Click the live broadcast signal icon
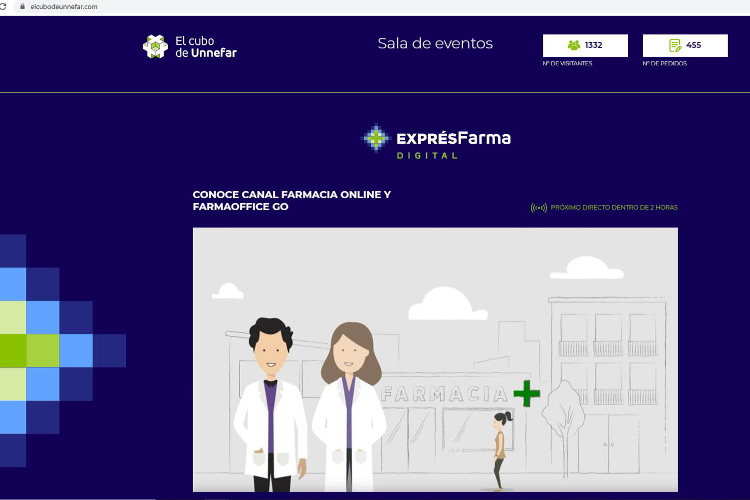The height and width of the screenshot is (500, 750). point(539,208)
